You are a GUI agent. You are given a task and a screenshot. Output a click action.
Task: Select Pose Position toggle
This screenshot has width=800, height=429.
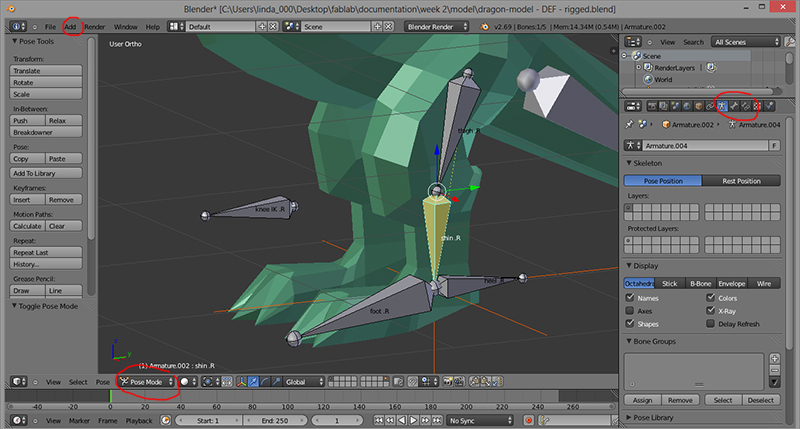[663, 181]
